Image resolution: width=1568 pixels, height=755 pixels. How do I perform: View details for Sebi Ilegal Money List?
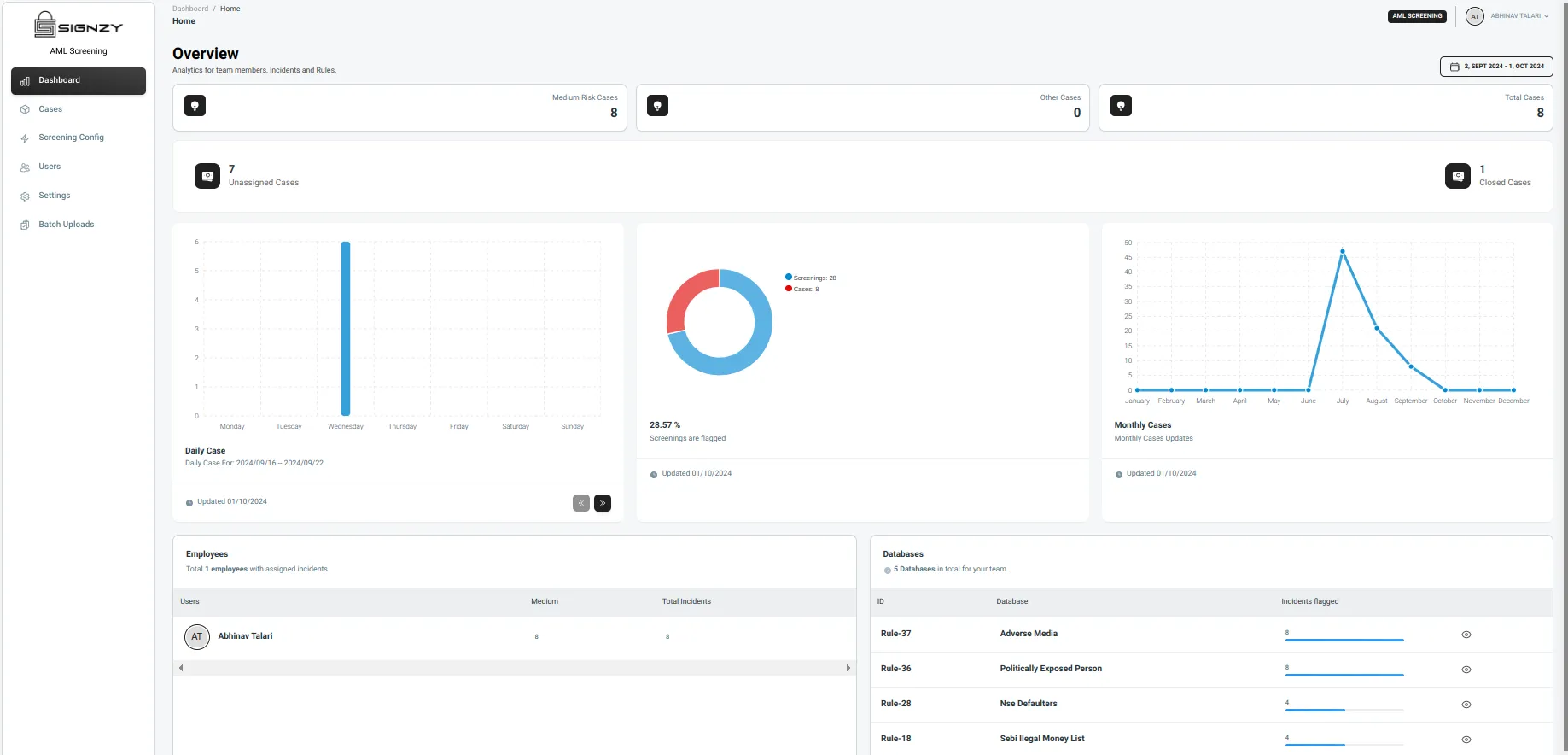[x=1466, y=740]
